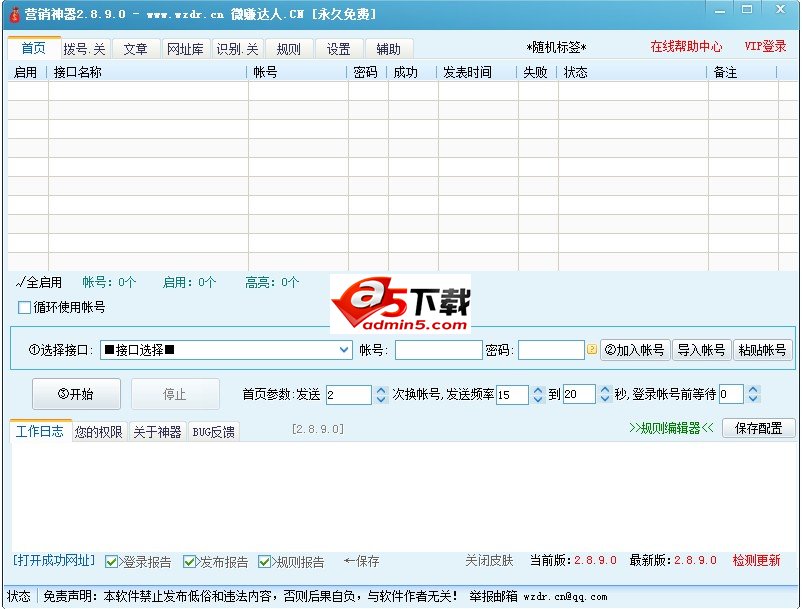Screen dimensions: 802x609
Task: Minimize the 营销神器 window
Action: pyautogui.click(x=720, y=10)
